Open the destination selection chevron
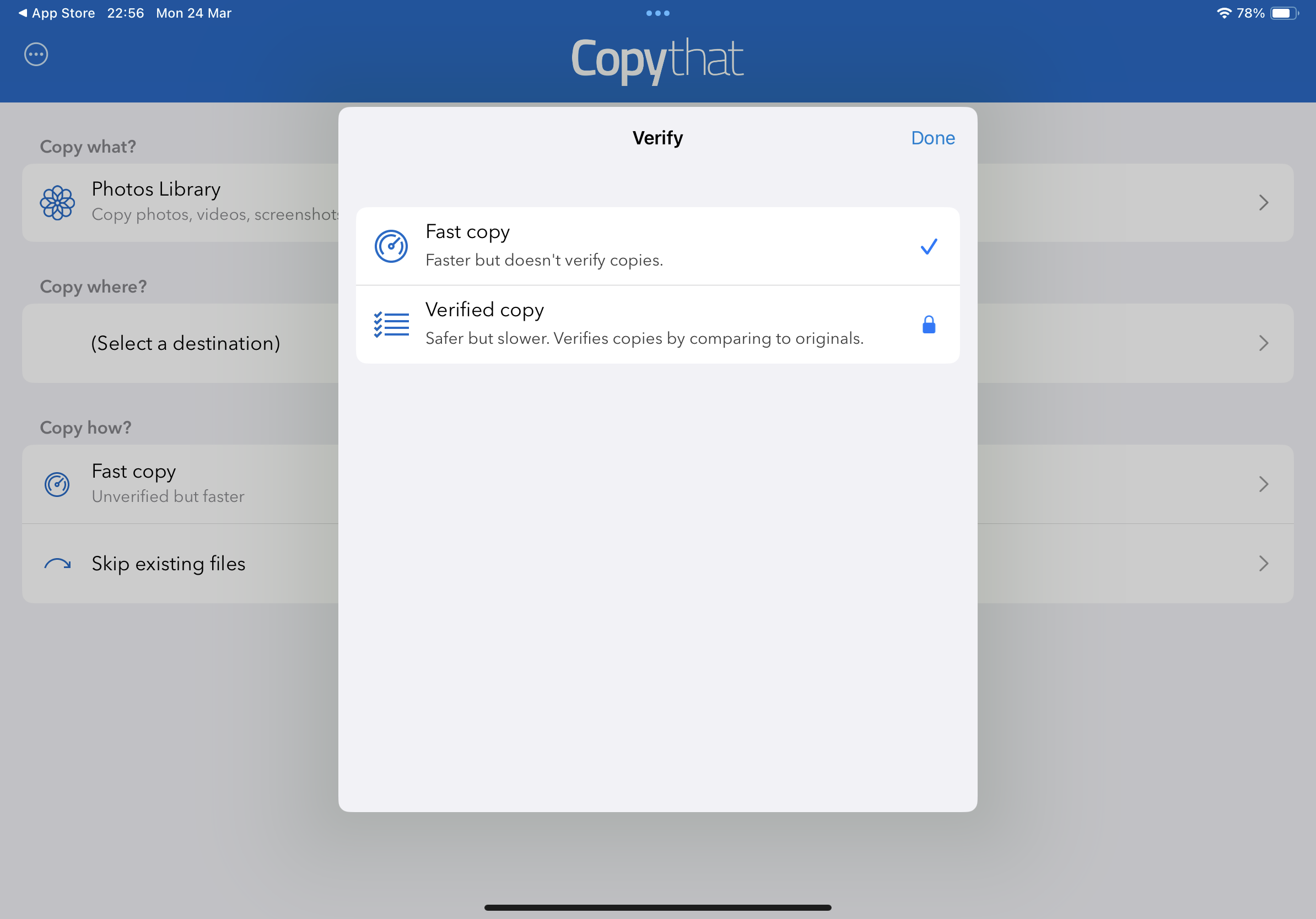 pos(1263,343)
